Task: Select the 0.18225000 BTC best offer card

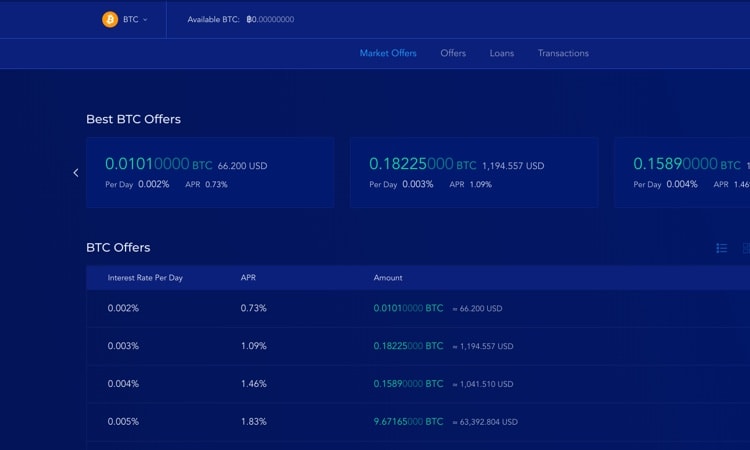Action: (x=474, y=173)
